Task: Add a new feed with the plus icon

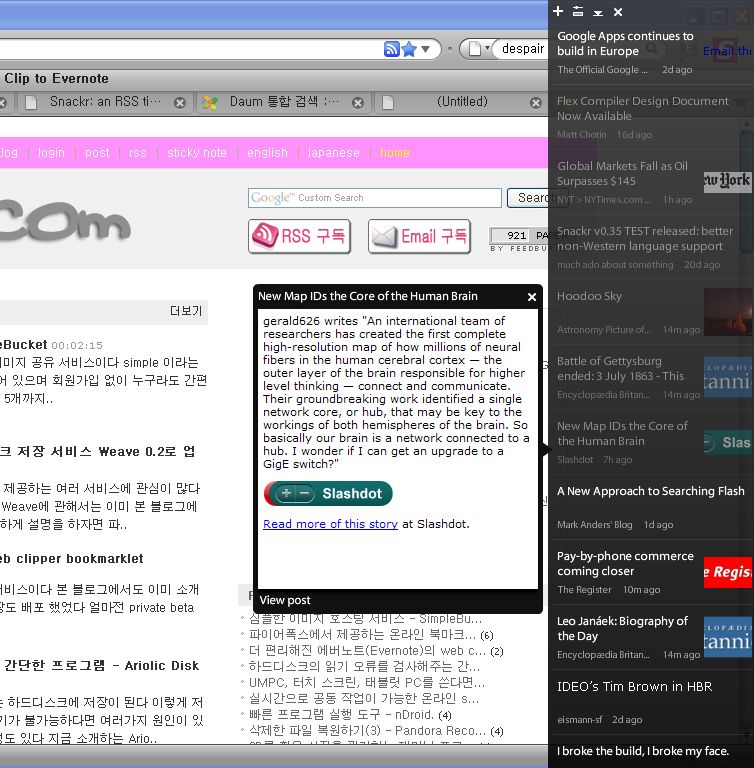Action: 558,11
